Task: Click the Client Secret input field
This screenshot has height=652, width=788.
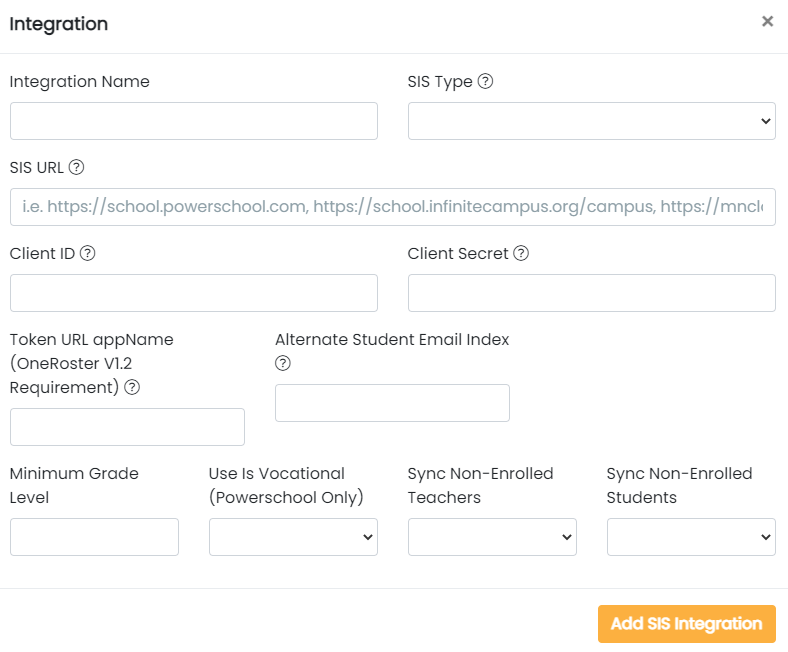Action: (592, 293)
